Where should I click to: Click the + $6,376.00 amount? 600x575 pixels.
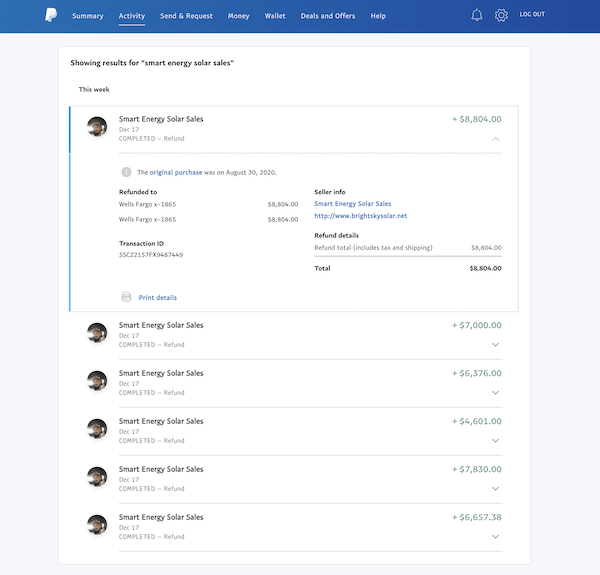476,373
